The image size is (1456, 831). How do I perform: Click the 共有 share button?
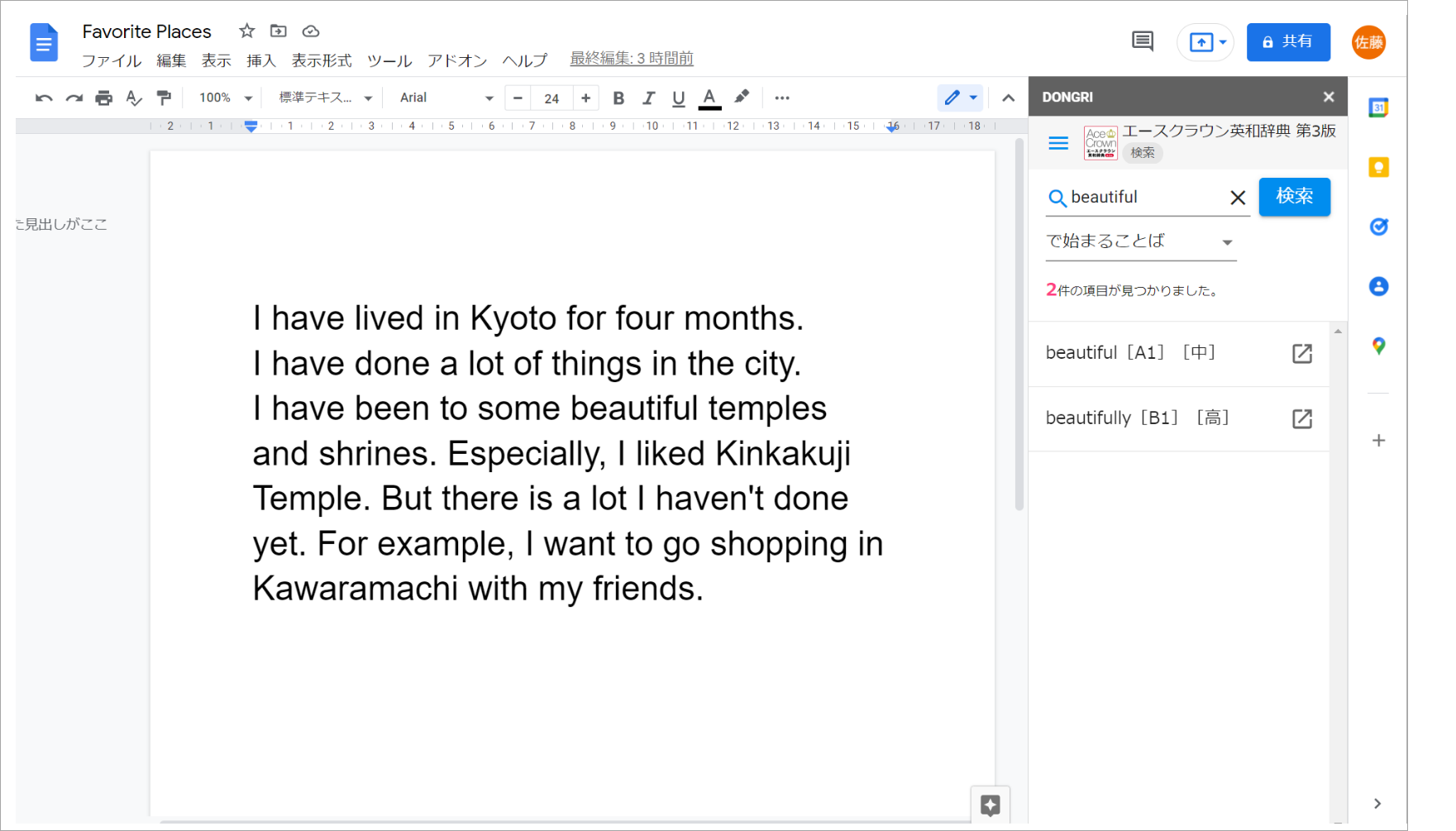tap(1288, 42)
